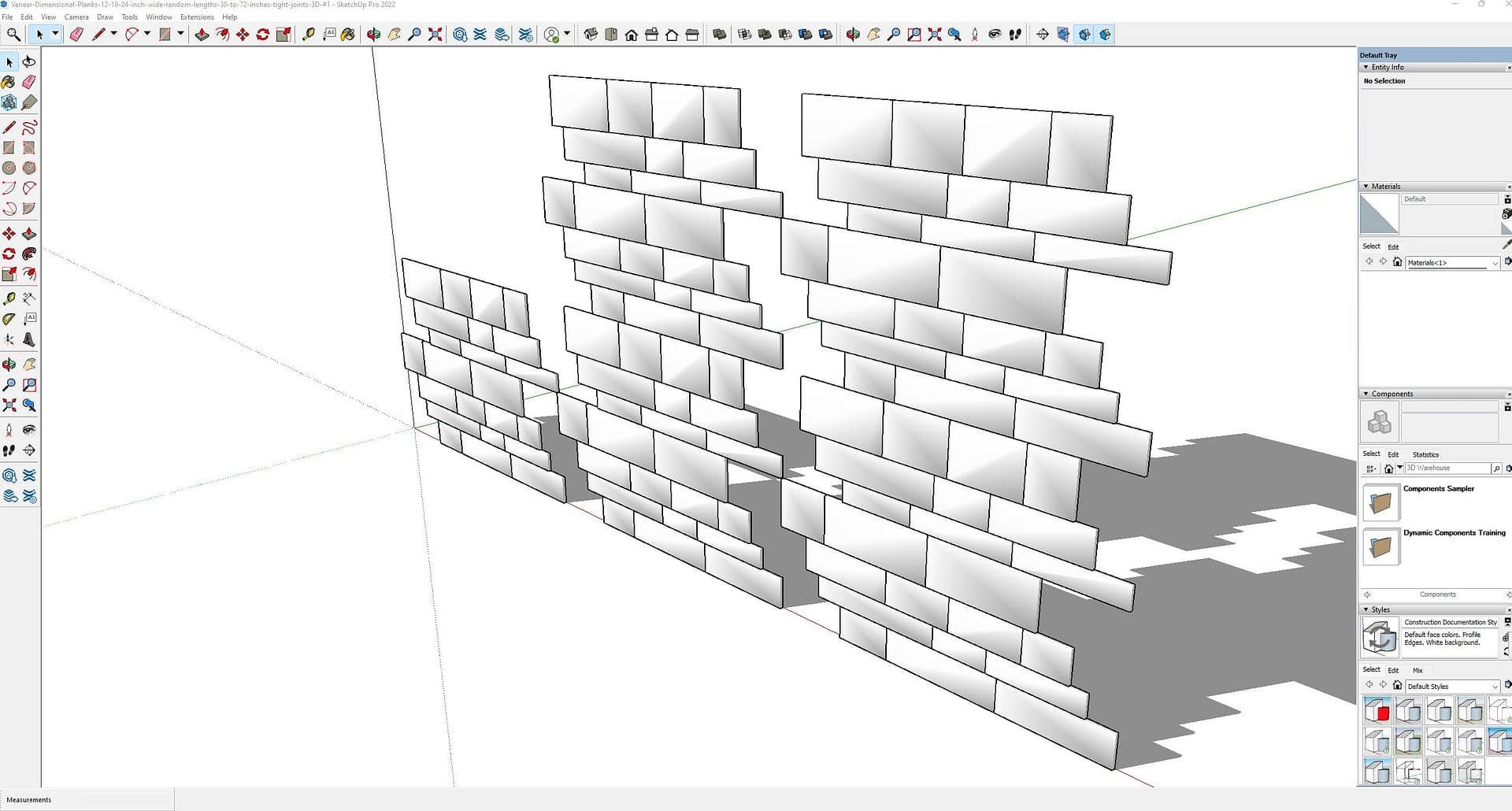Switch to Iso standard view house icon
This screenshot has height=811, width=1512.
point(591,35)
